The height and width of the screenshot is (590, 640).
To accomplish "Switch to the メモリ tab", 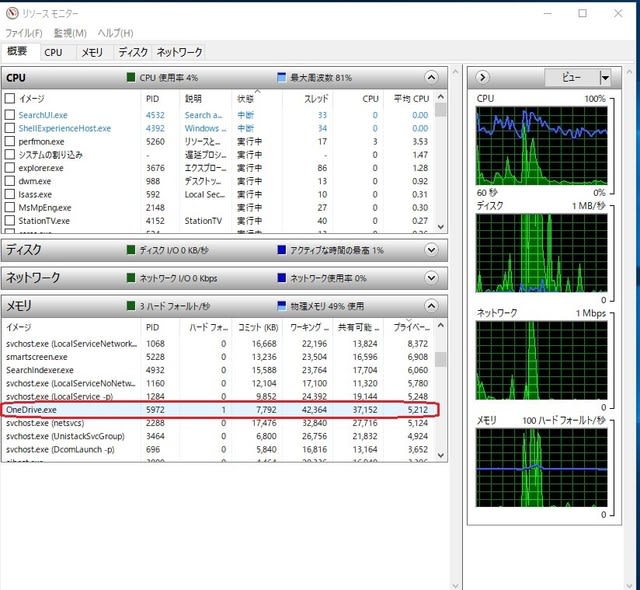I will tap(92, 52).
